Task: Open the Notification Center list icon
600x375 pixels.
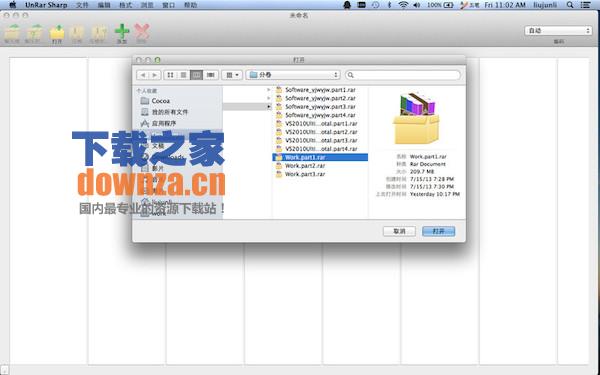Action: (585, 5)
